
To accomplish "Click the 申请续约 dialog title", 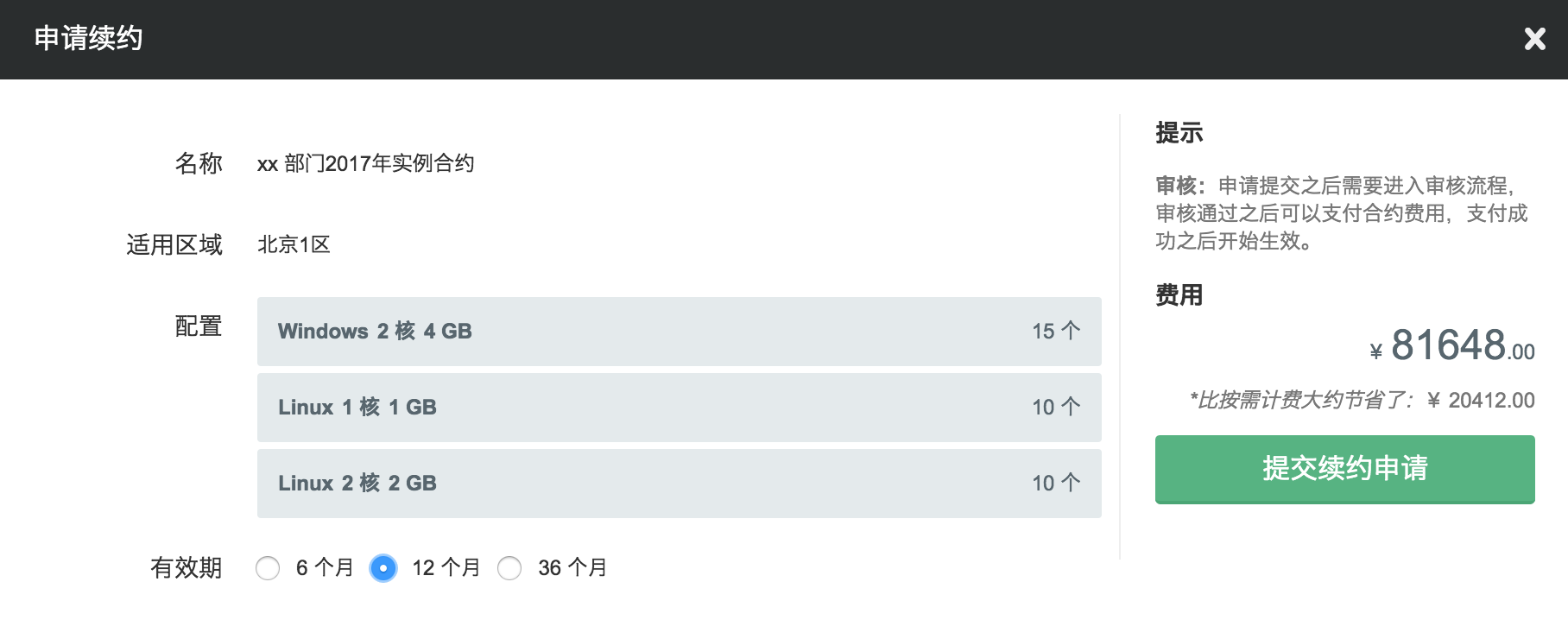I will point(88,39).
